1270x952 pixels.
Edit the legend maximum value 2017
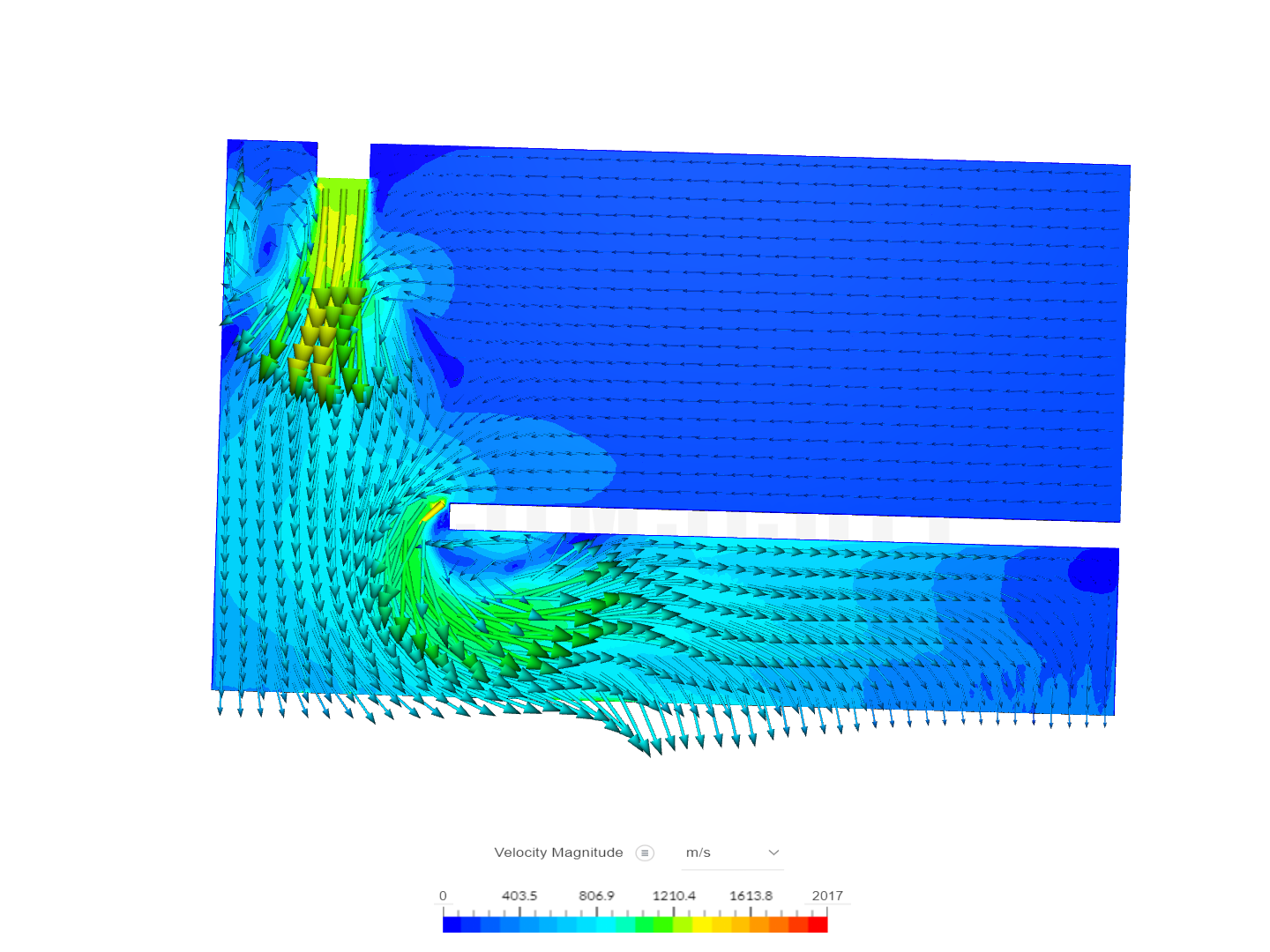(x=827, y=896)
